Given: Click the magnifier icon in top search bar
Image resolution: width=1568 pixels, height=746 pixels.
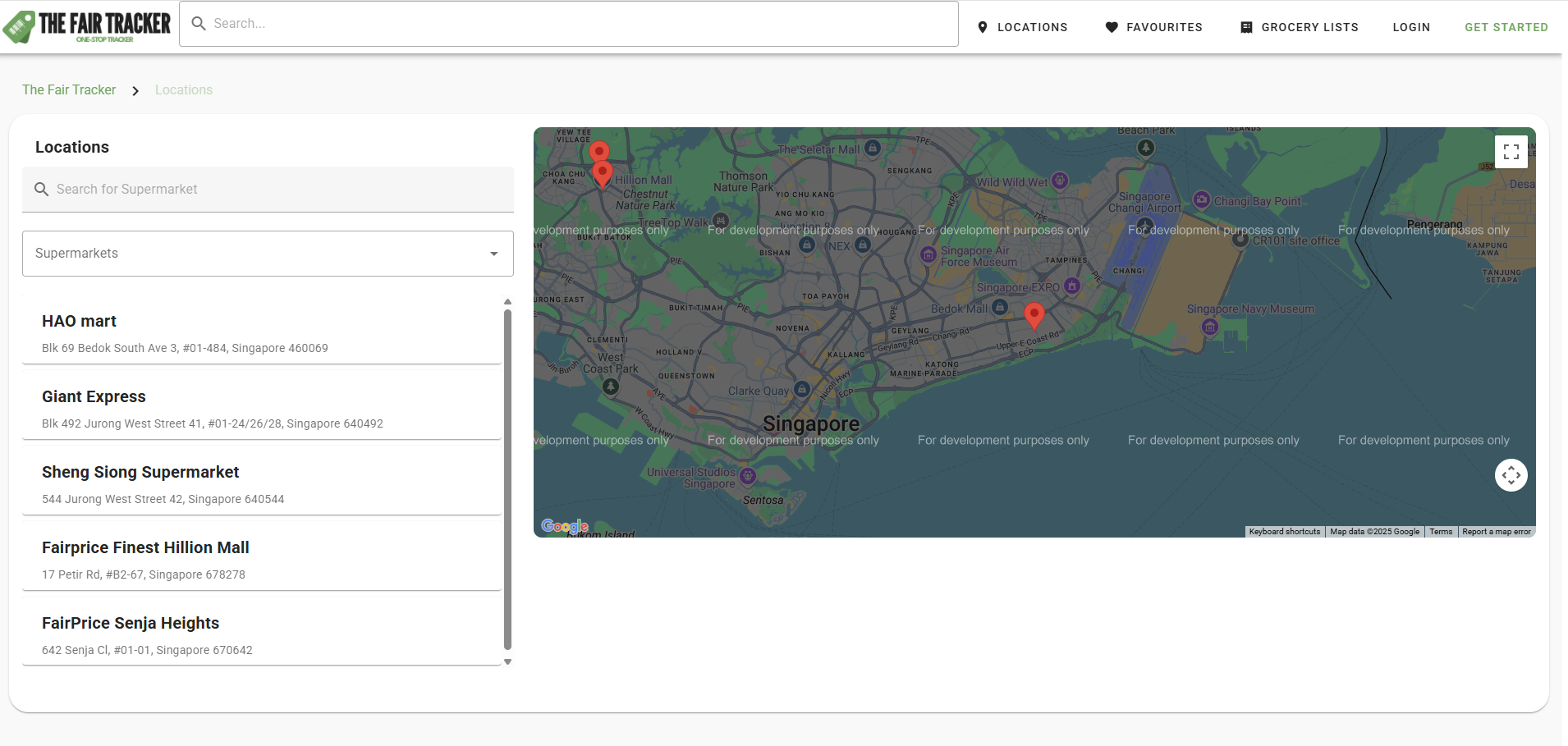Looking at the screenshot, I should click(x=199, y=24).
